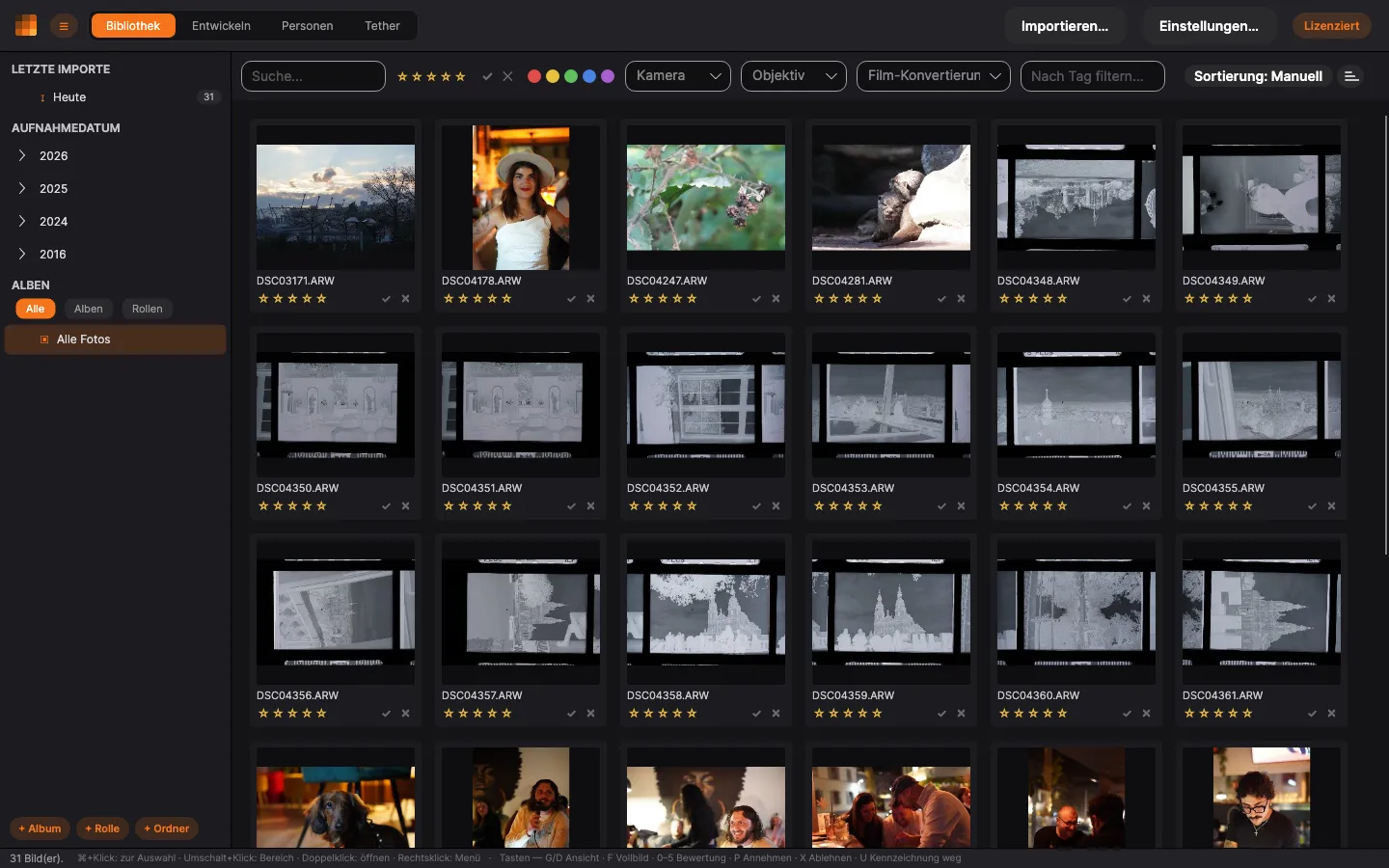The image size is (1389, 868).
Task: Change Sortierung: Manuell sort order
Action: [x=1258, y=76]
